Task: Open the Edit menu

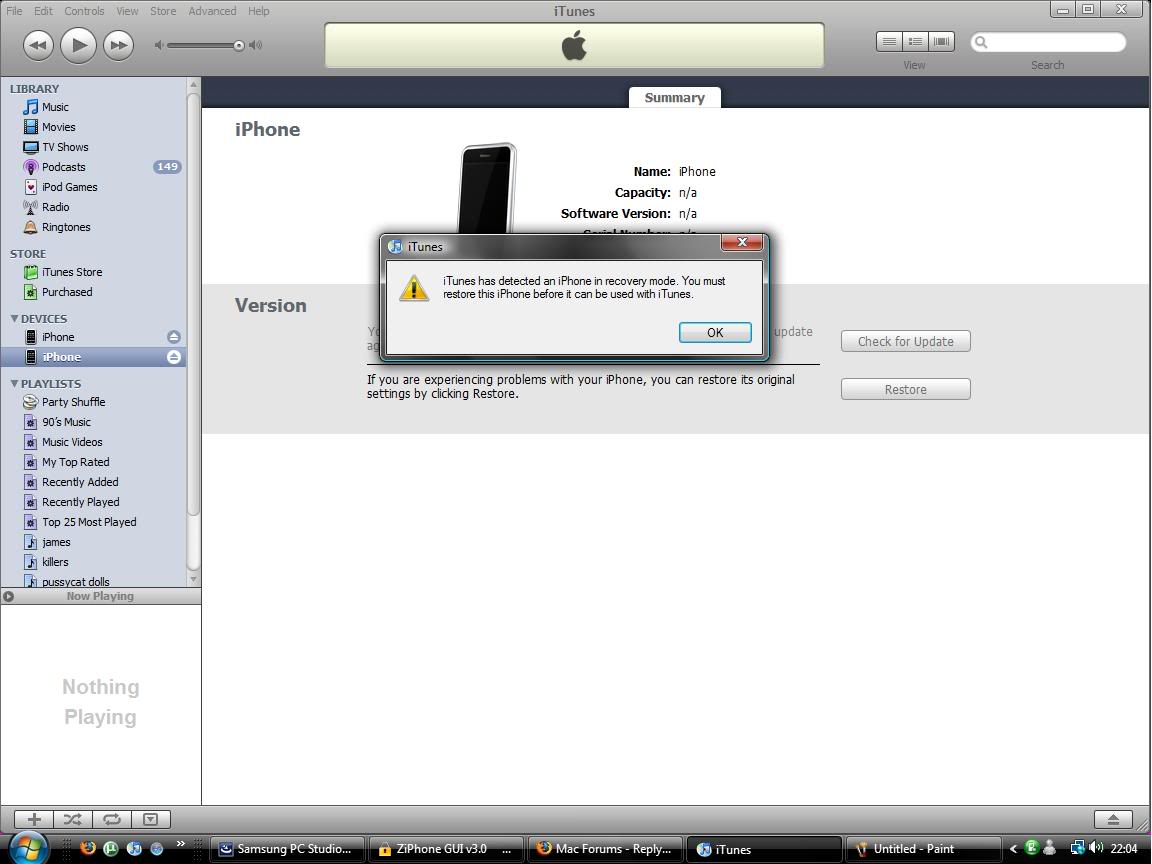Action: (x=43, y=11)
